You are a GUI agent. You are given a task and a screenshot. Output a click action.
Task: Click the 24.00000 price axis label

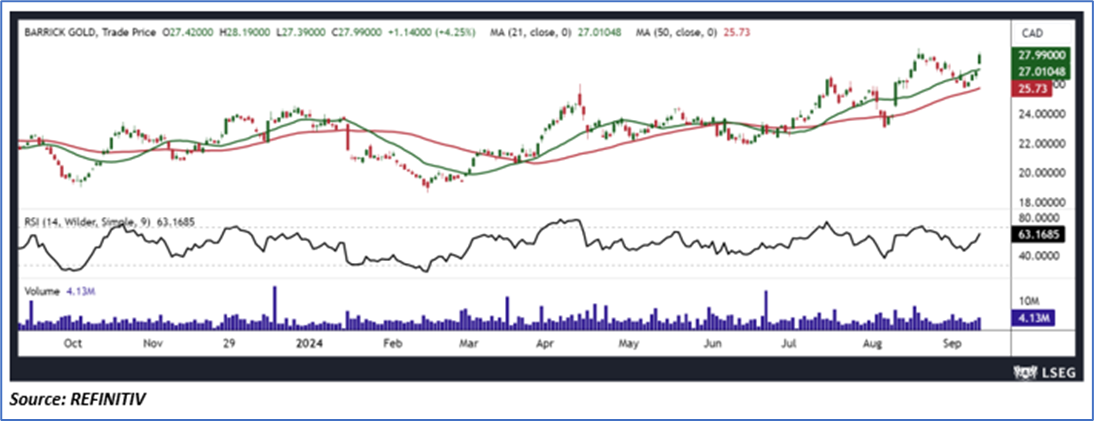coord(1042,114)
